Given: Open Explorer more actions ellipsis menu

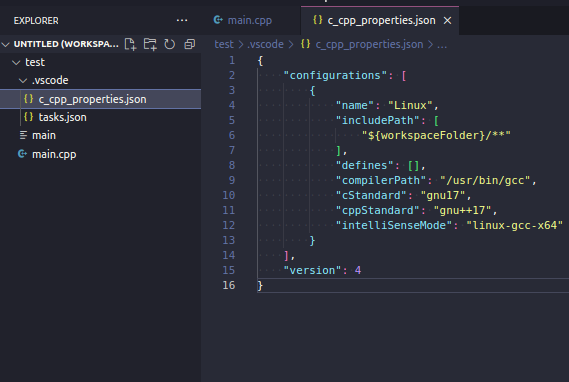Looking at the screenshot, I should coord(182,21).
